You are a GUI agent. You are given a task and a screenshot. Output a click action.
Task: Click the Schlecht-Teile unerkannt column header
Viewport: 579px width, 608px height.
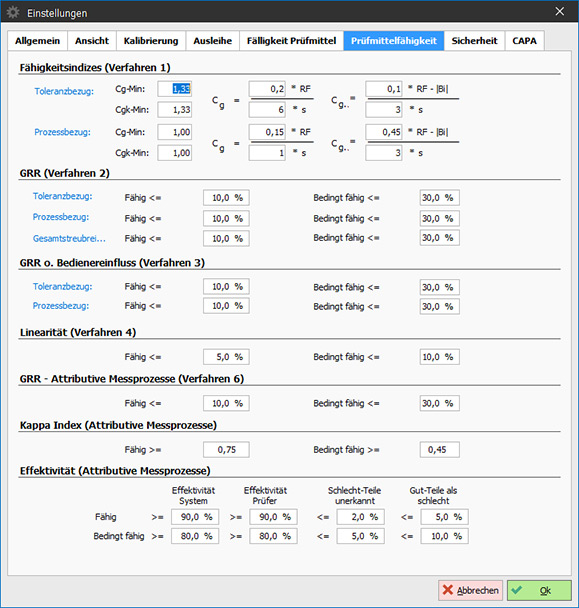click(354, 496)
